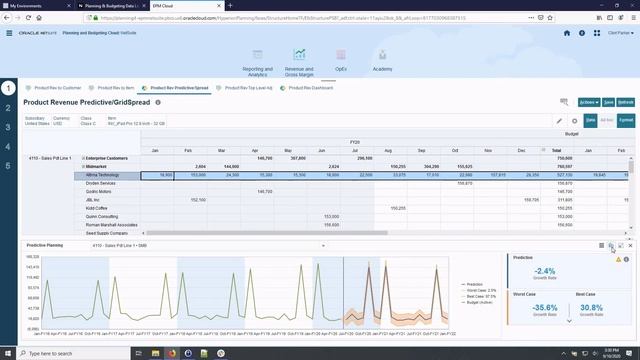Open the OpEx cluster
Image resolution: width=640 pixels, height=360 pixels.
pos(341,60)
